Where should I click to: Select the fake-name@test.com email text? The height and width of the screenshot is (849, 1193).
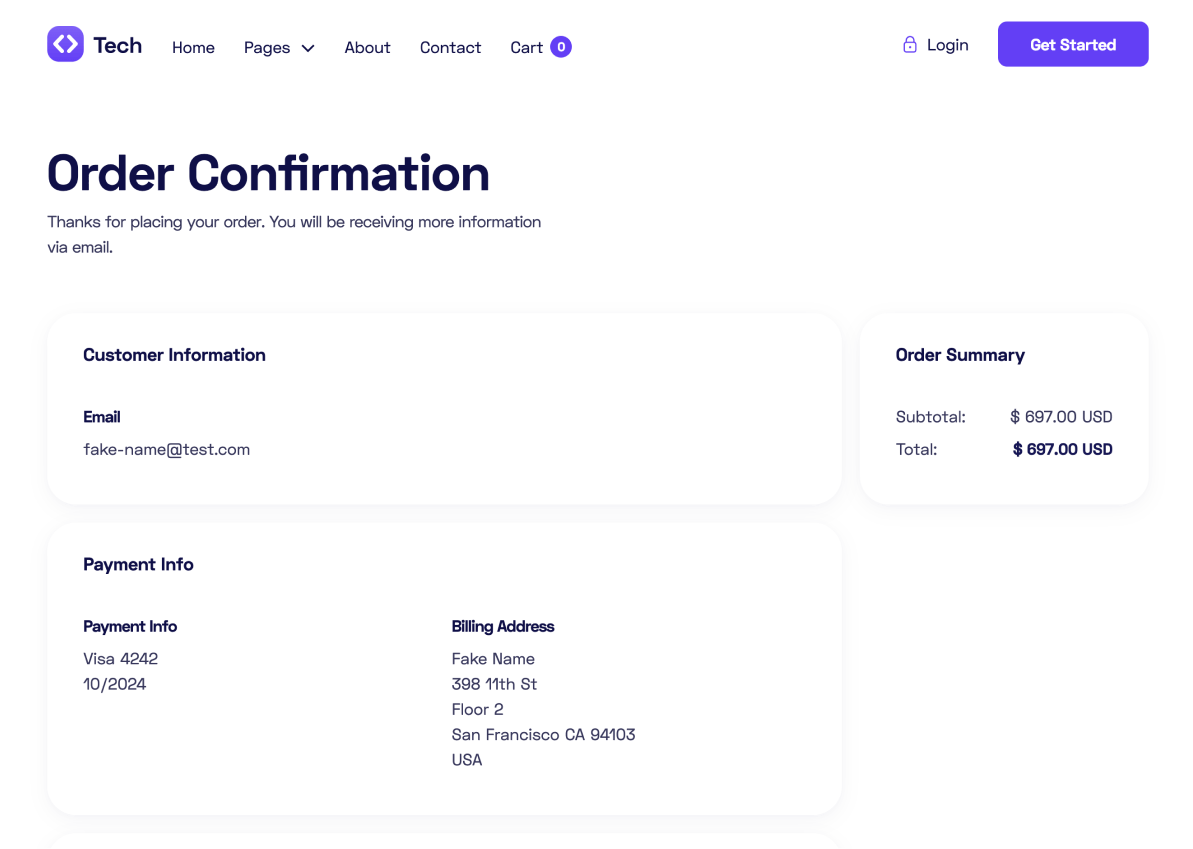166,450
